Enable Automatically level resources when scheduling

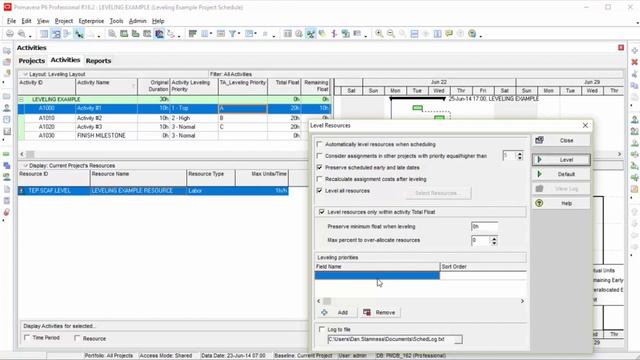click(x=320, y=144)
